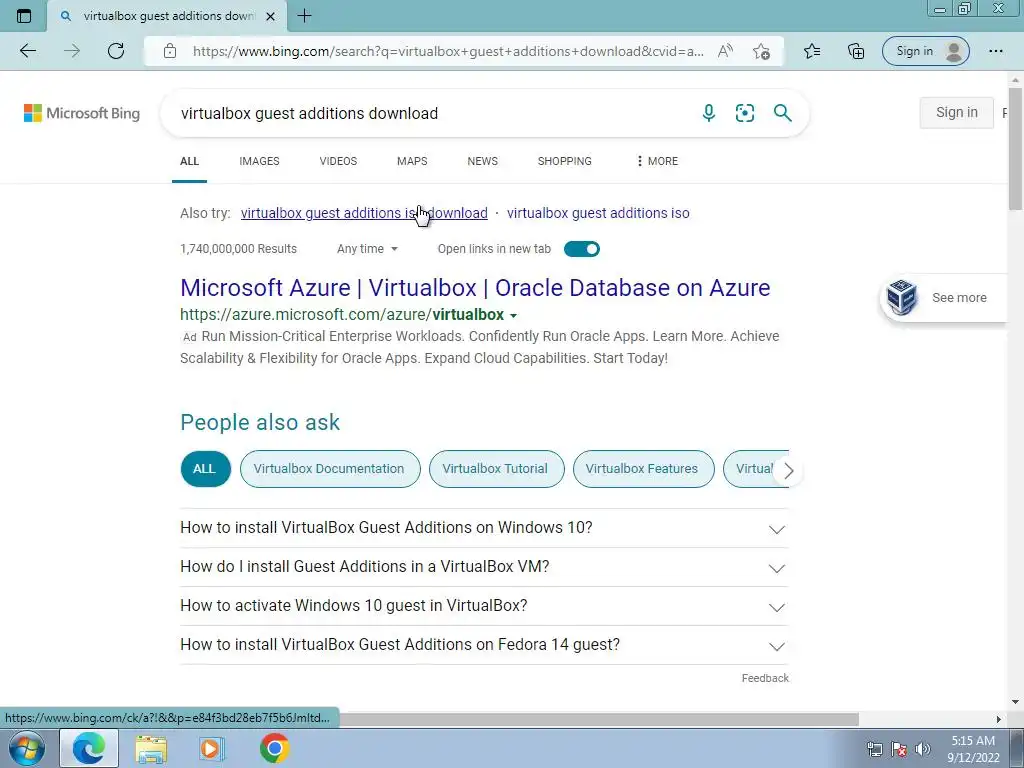Click the Feedback link
The height and width of the screenshot is (768, 1024).
tap(765, 678)
